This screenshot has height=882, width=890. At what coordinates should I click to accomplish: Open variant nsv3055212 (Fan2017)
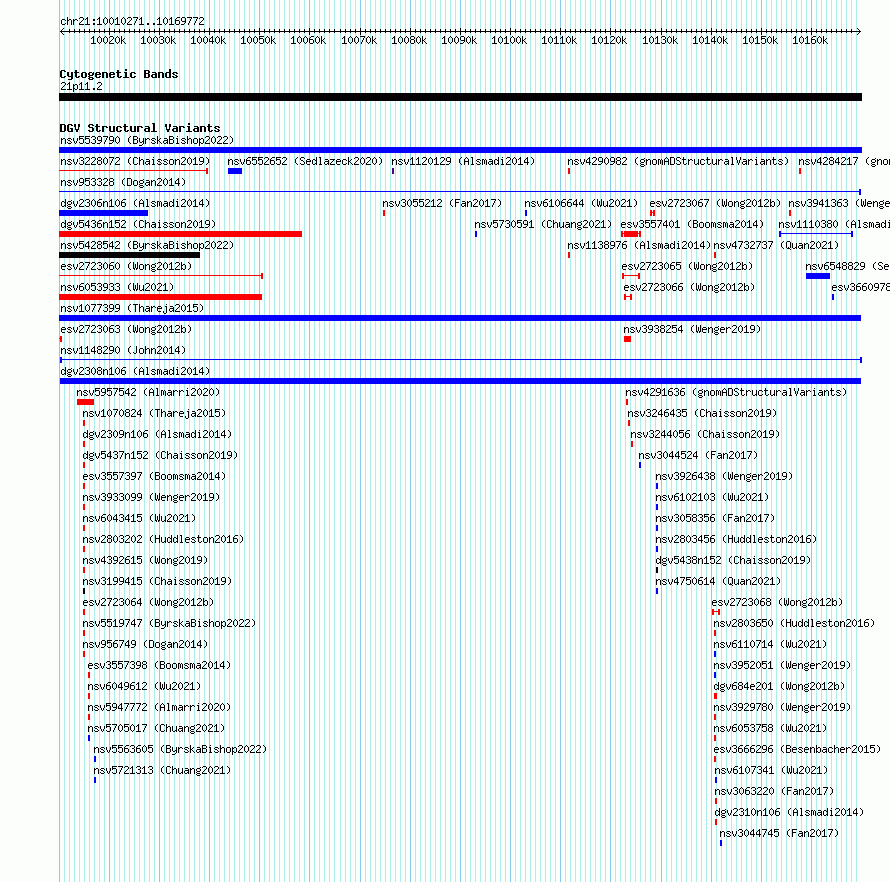pyautogui.click(x=442, y=203)
